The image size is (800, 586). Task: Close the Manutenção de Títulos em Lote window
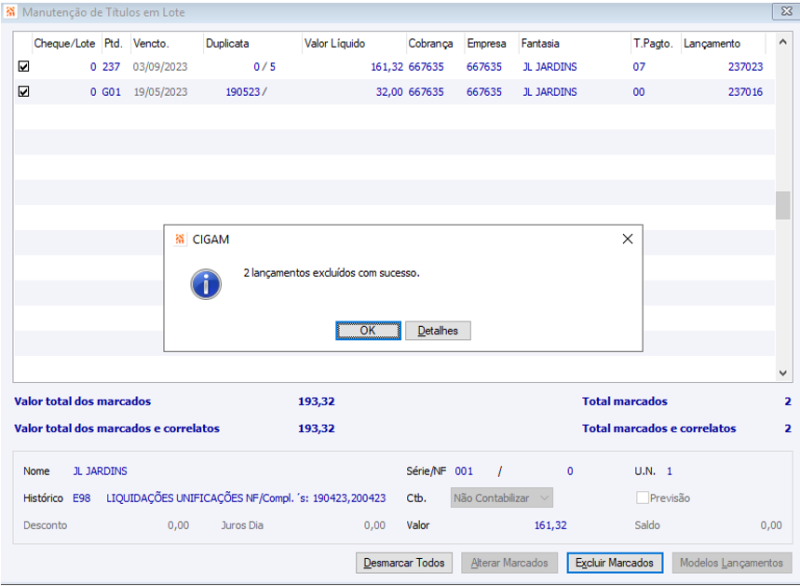tap(787, 11)
